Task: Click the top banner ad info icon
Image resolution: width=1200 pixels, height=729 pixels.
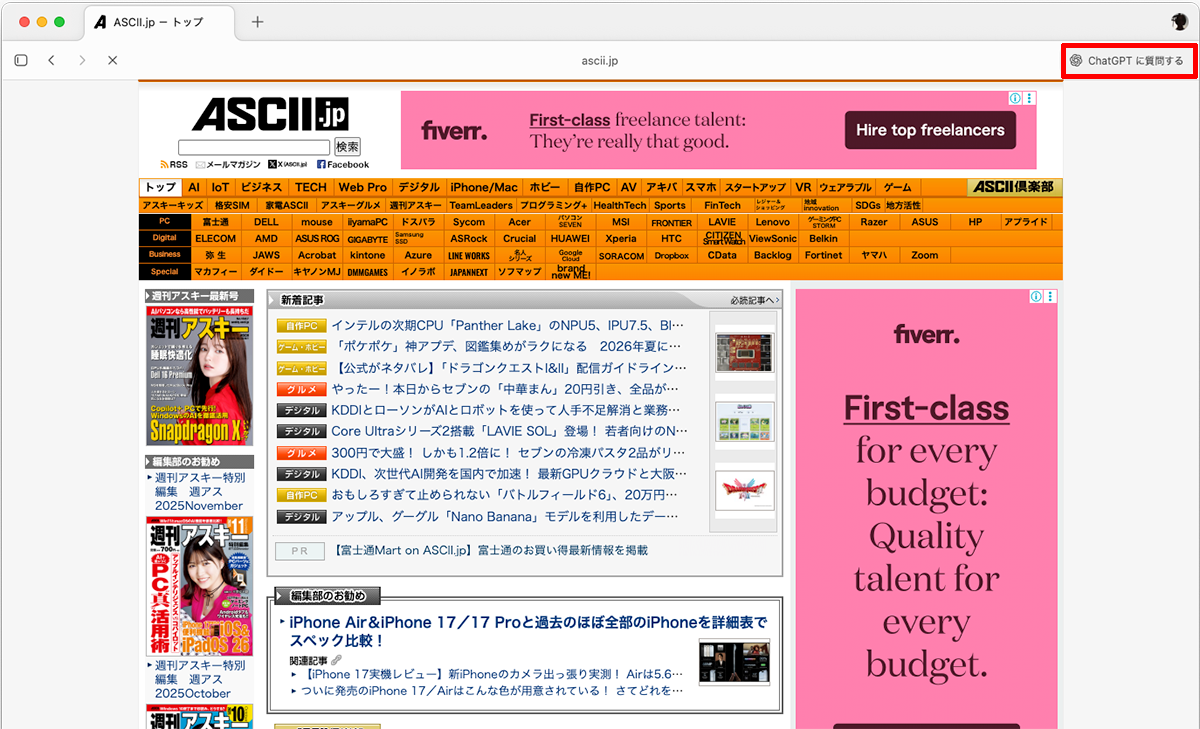Action: [x=1015, y=98]
